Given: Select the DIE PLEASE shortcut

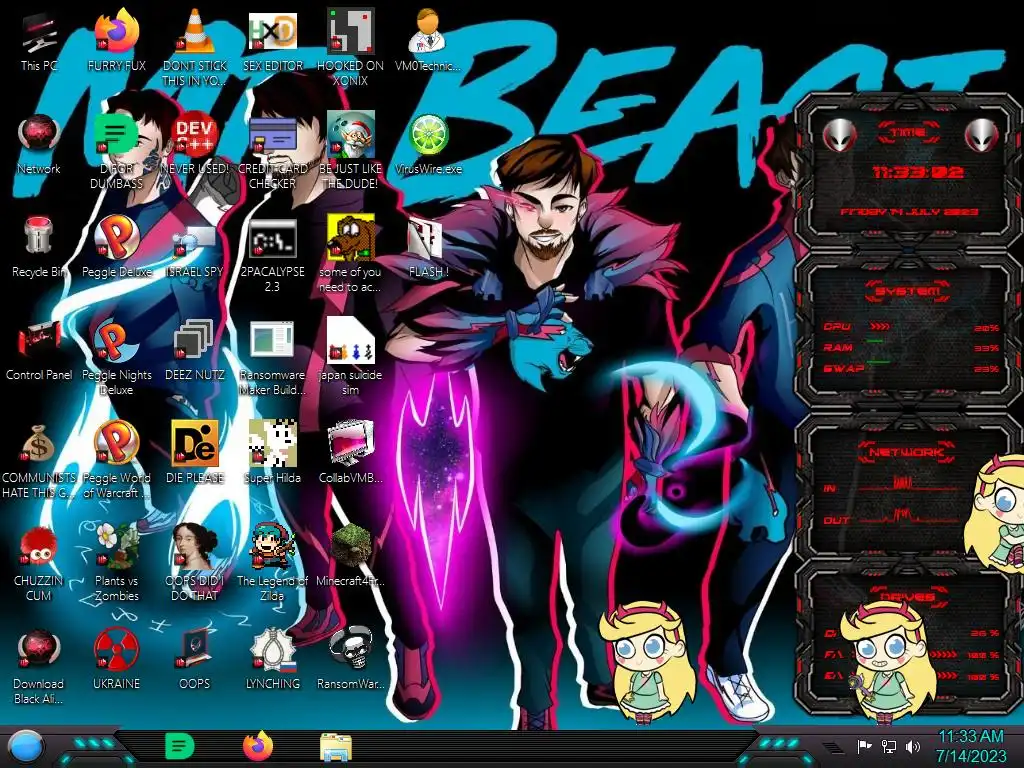Looking at the screenshot, I should coord(194,452).
